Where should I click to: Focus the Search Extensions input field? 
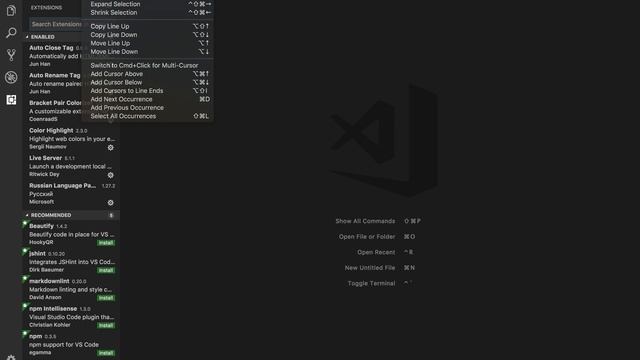point(56,24)
